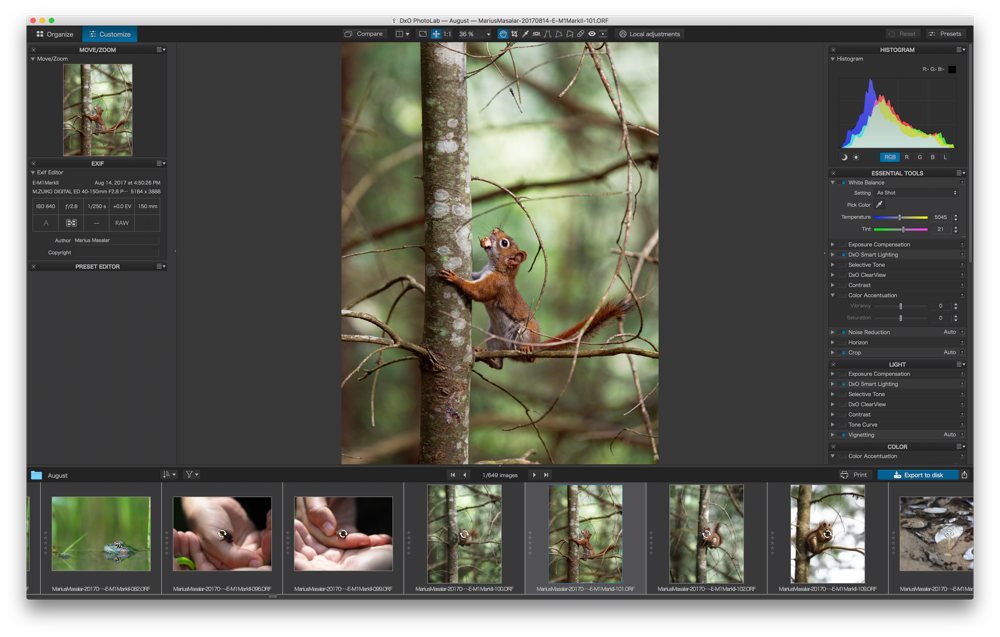This screenshot has width=1000, height=637.
Task: Click the Copyright input field
Action: pyautogui.click(x=117, y=253)
